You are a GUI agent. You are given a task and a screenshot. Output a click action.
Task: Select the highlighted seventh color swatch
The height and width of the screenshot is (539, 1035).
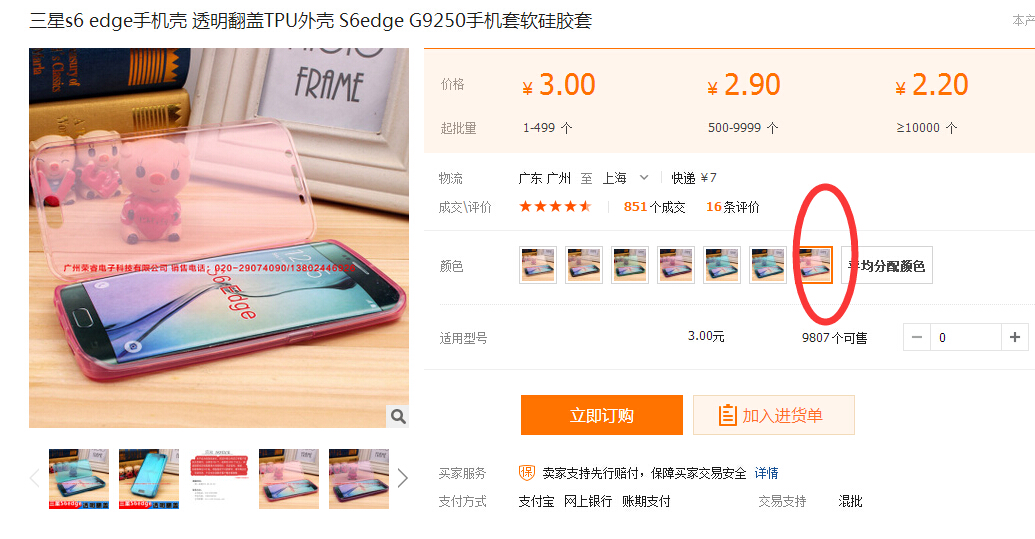coord(815,265)
